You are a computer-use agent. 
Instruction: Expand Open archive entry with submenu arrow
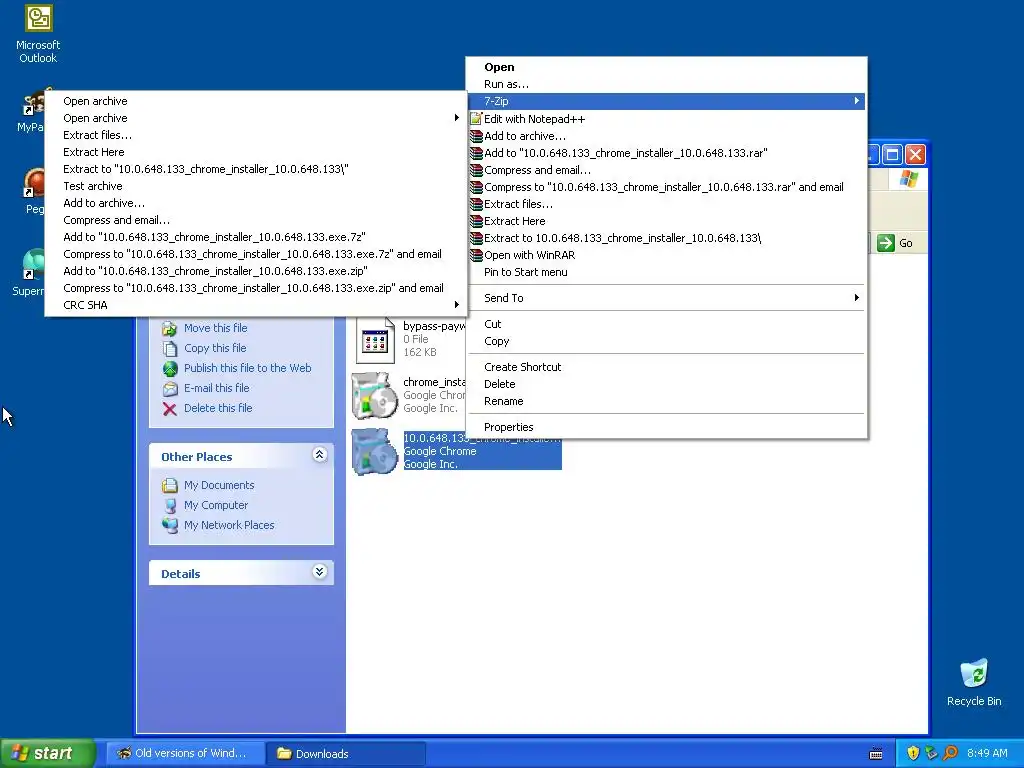click(256, 118)
